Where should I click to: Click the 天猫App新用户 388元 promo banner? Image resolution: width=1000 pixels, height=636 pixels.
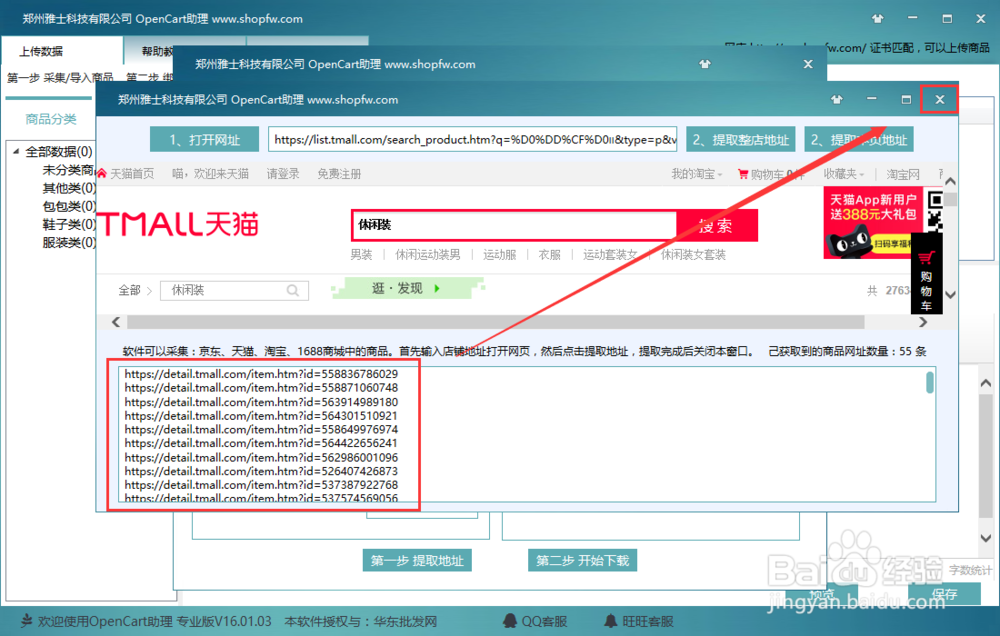click(872, 222)
